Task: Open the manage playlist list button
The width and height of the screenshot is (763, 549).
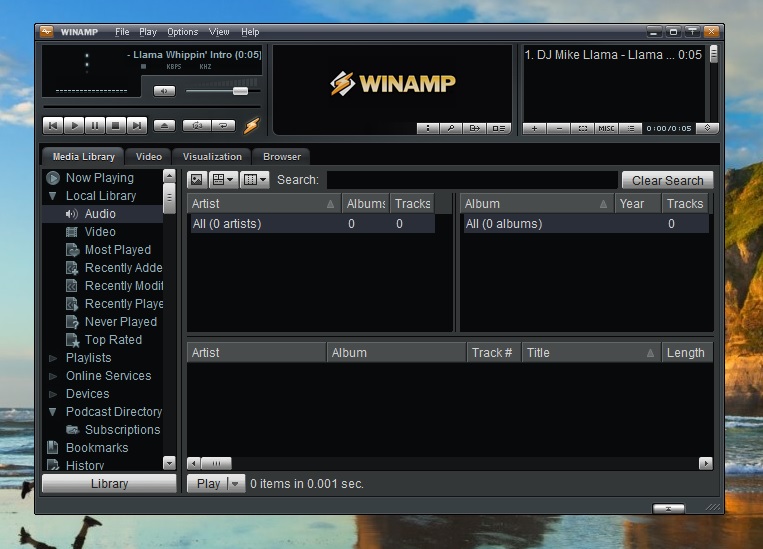Action: pos(631,128)
